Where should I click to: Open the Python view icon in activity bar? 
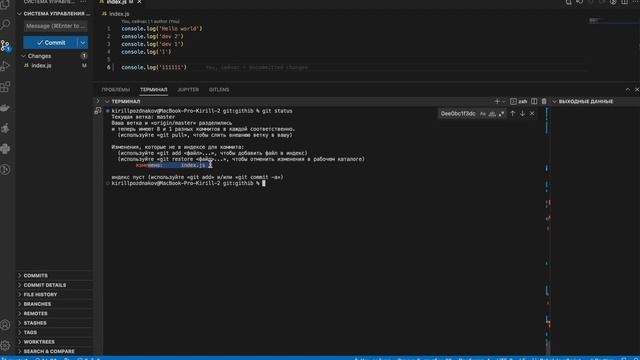[x=5, y=149]
